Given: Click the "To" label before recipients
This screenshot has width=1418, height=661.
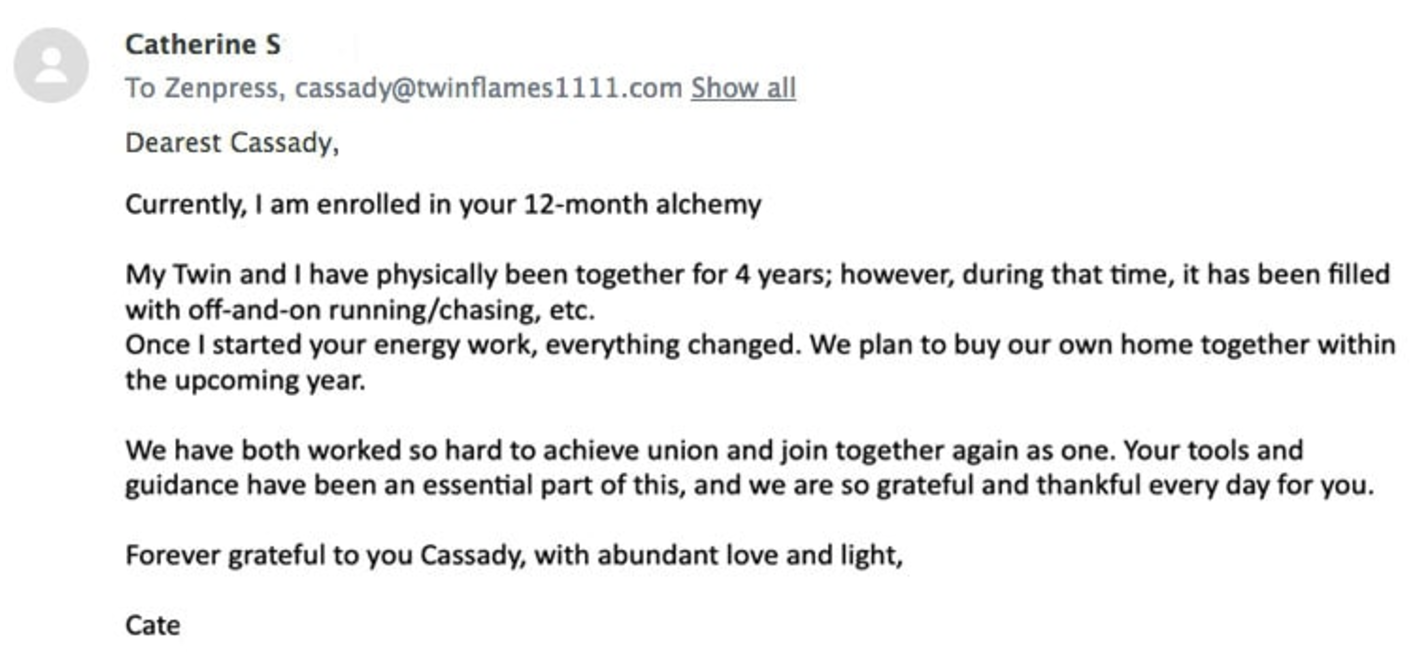Looking at the screenshot, I should (x=140, y=88).
